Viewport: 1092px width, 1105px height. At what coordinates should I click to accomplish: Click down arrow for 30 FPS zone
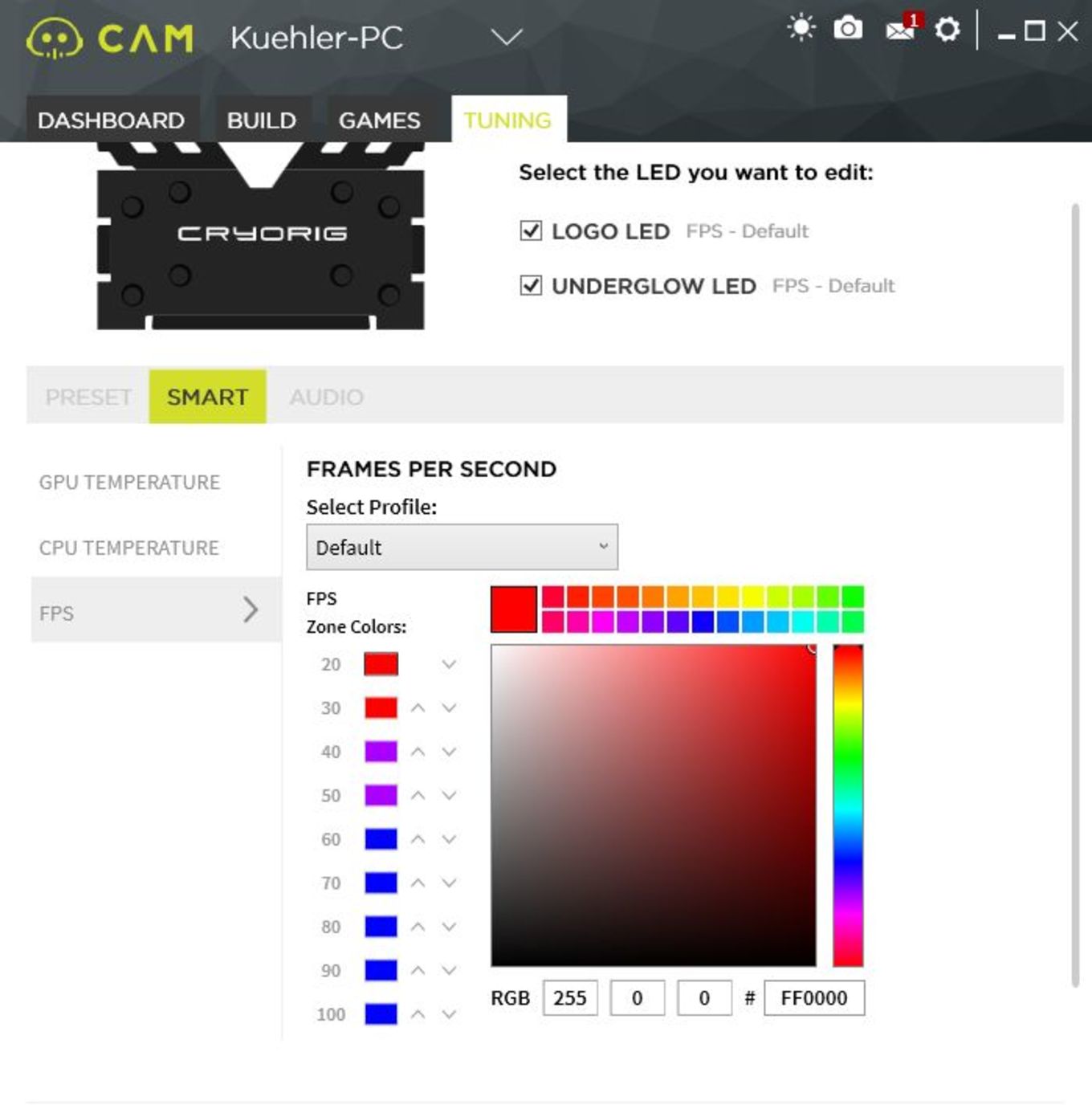tap(449, 707)
